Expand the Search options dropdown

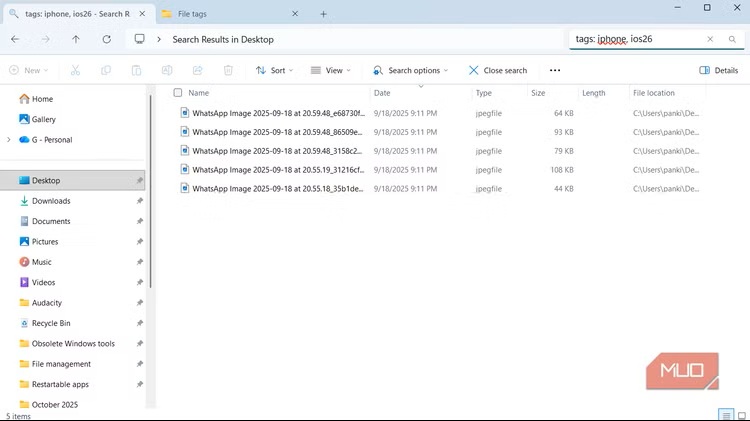[x=411, y=70]
